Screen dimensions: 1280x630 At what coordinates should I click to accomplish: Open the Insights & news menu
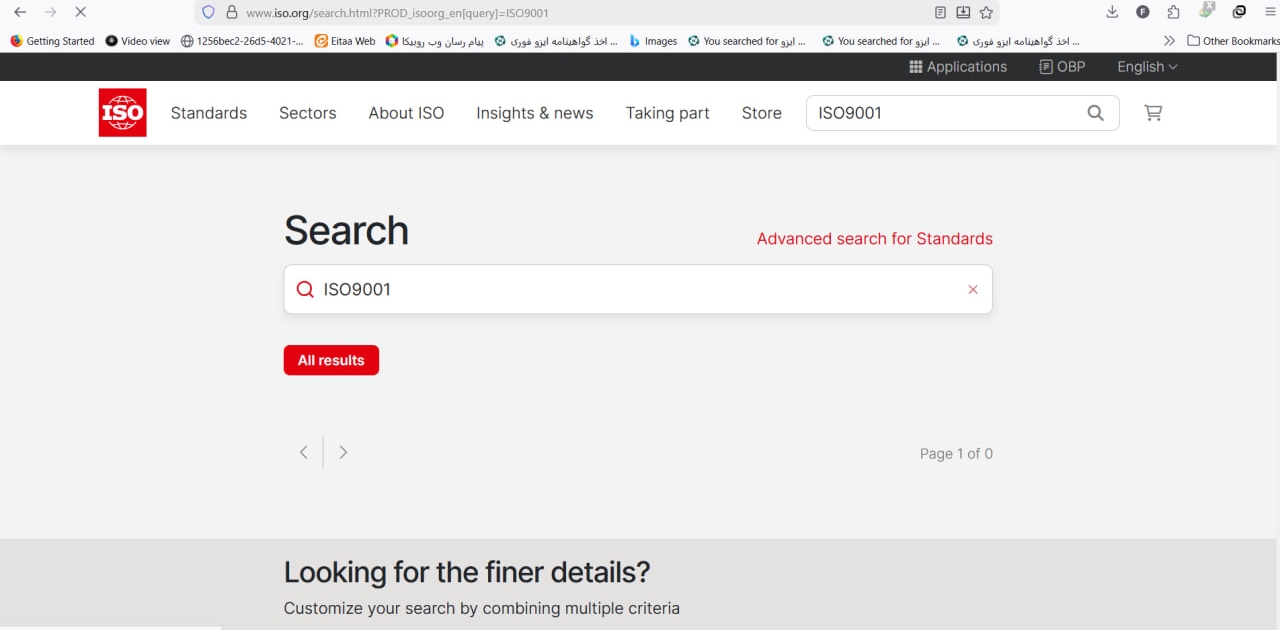534,113
